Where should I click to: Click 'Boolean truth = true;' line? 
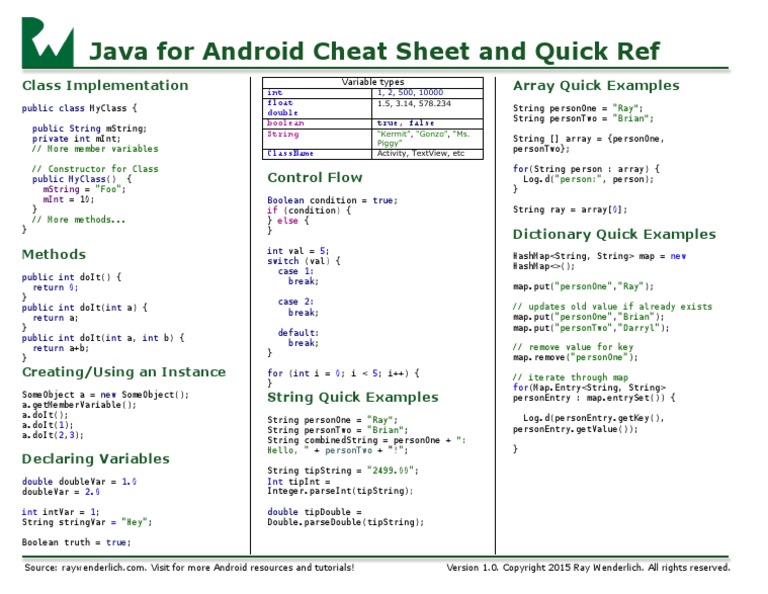coord(76,543)
